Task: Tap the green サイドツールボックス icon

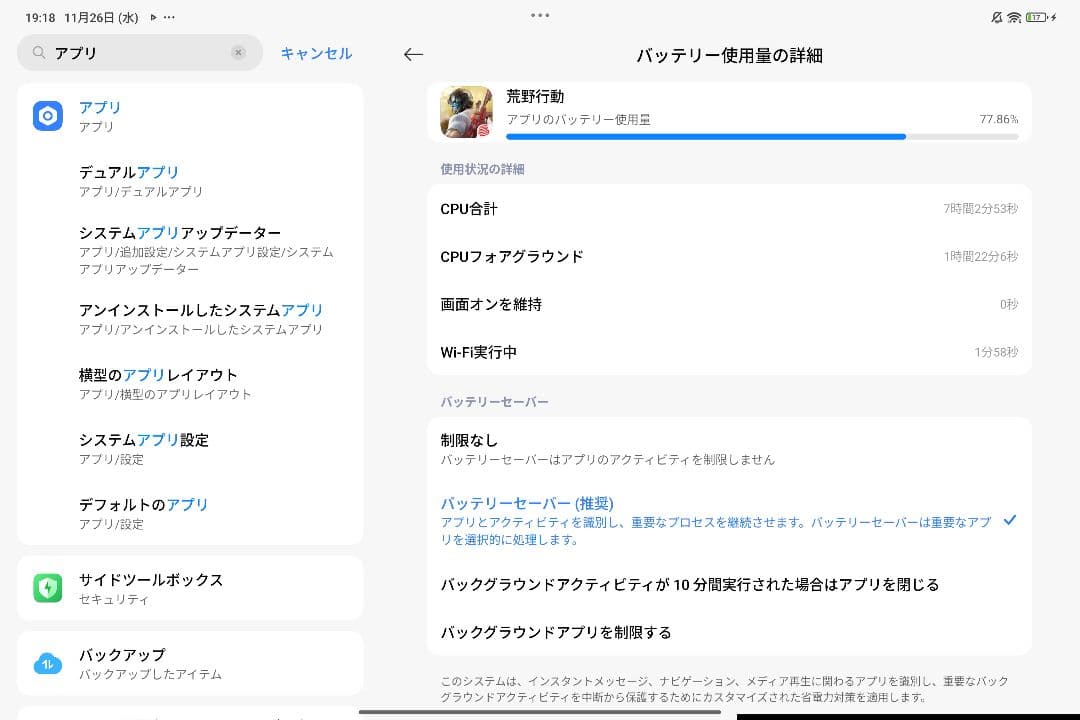Action: coord(47,588)
